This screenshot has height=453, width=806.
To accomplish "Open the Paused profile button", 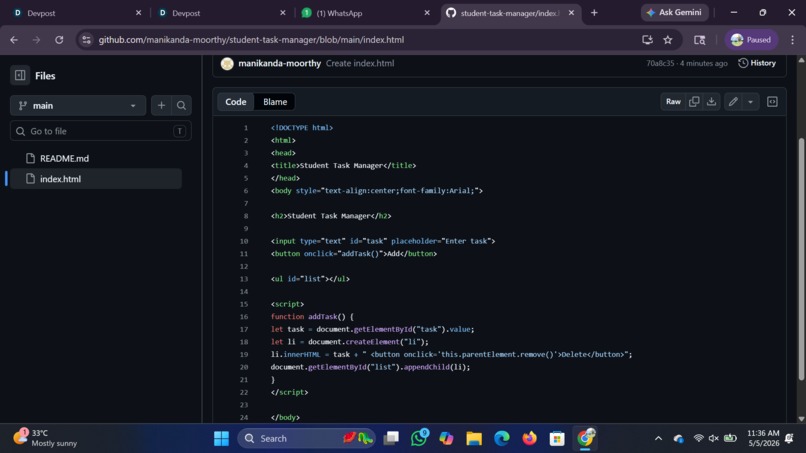I will tap(751, 40).
